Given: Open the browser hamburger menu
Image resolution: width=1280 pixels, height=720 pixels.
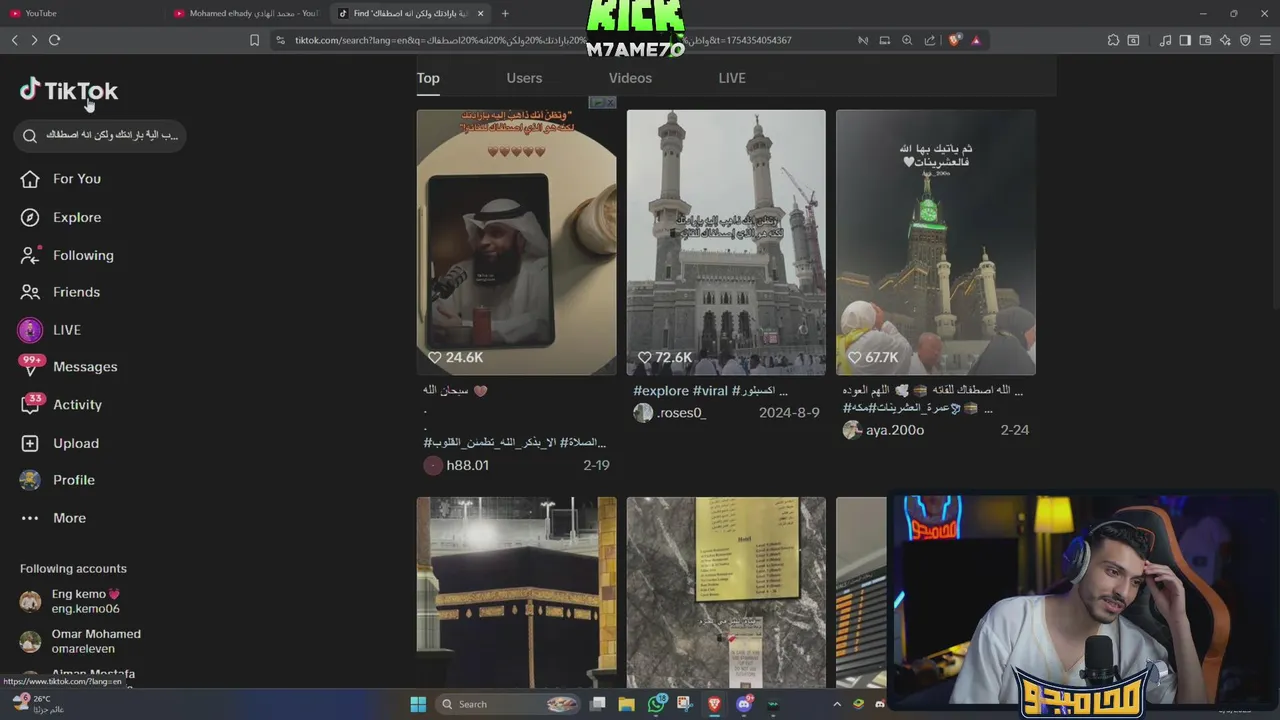Looking at the screenshot, I should [x=1266, y=40].
